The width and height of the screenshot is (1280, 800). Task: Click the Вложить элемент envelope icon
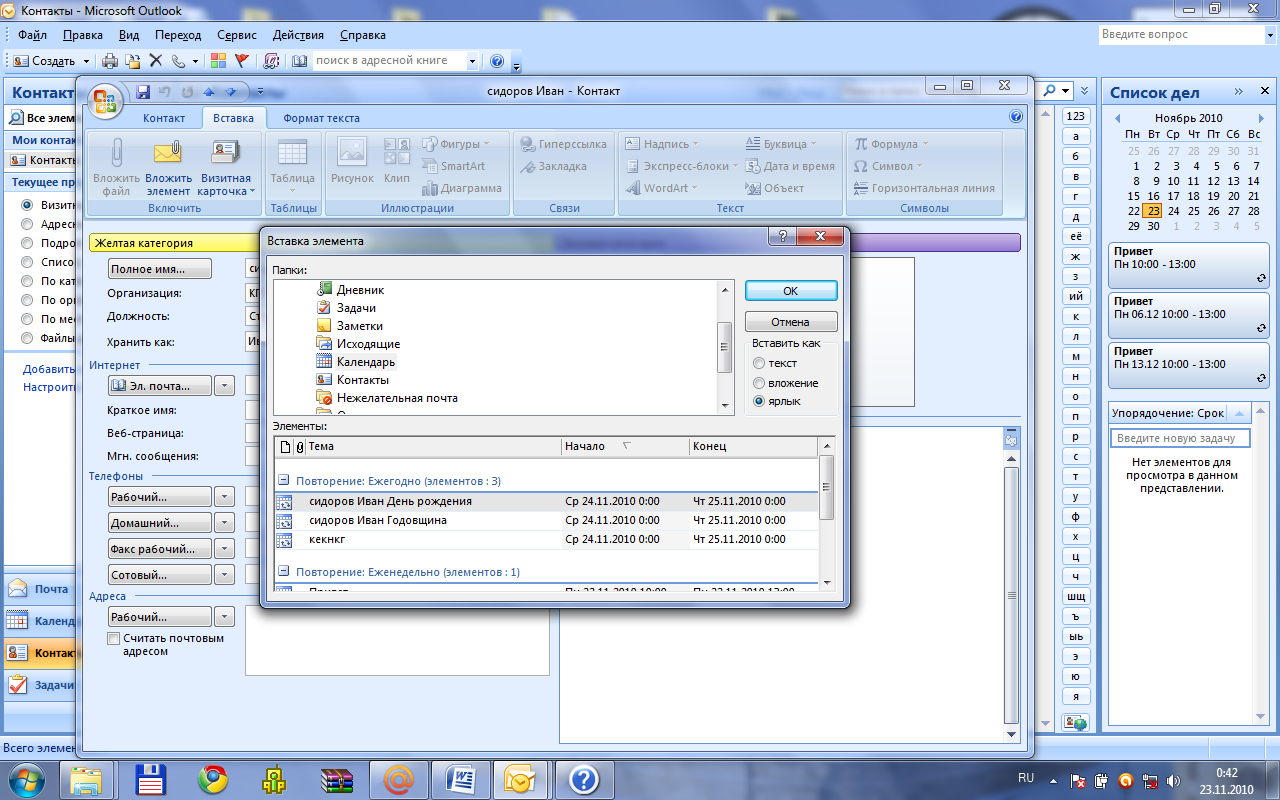tap(168, 153)
